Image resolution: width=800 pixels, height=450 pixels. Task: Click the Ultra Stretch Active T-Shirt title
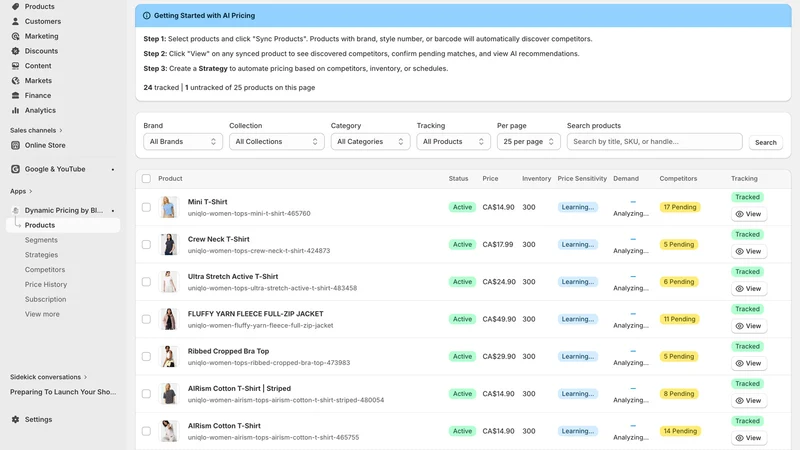(x=233, y=277)
